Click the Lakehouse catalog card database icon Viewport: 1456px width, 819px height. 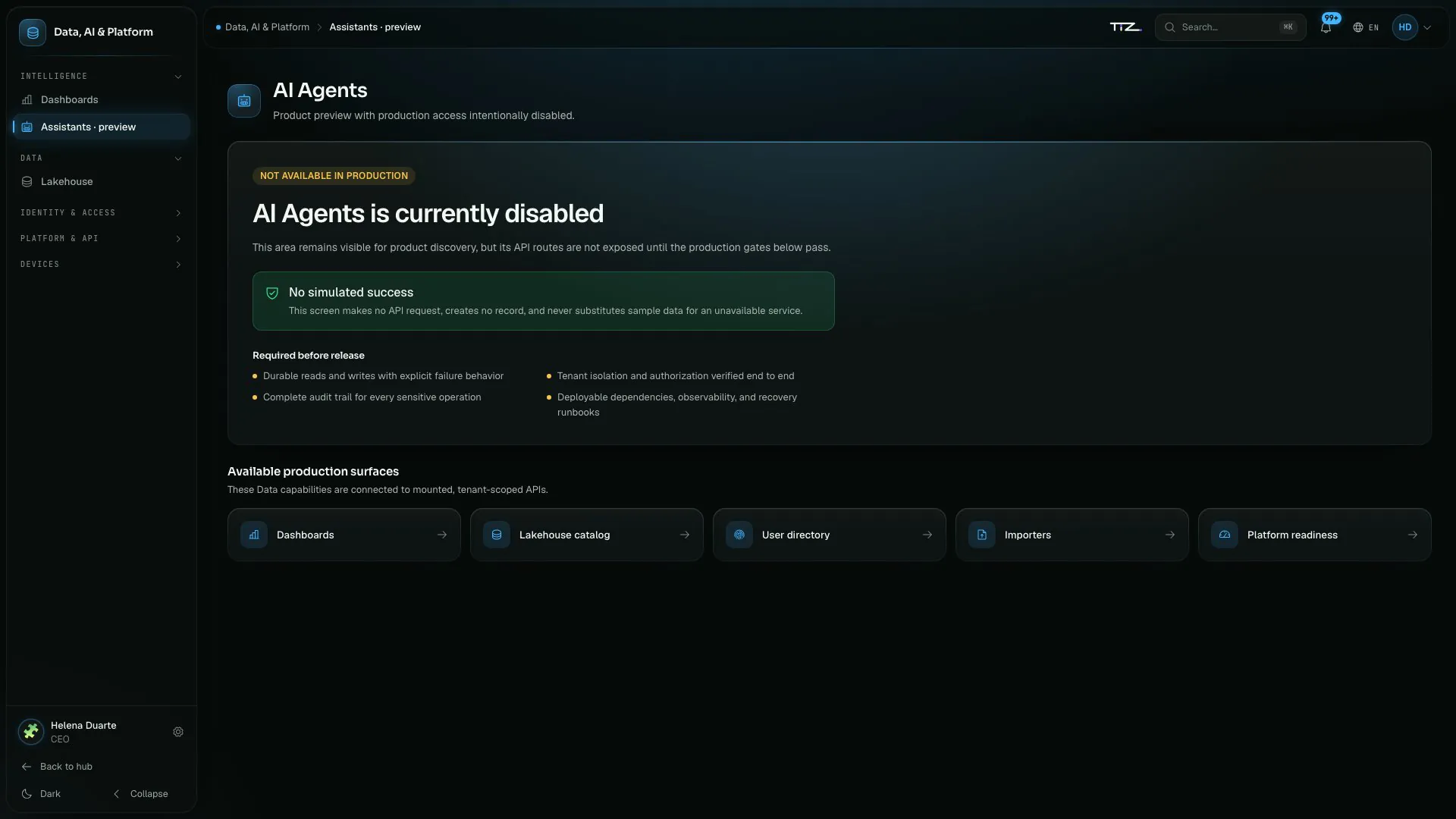(497, 535)
